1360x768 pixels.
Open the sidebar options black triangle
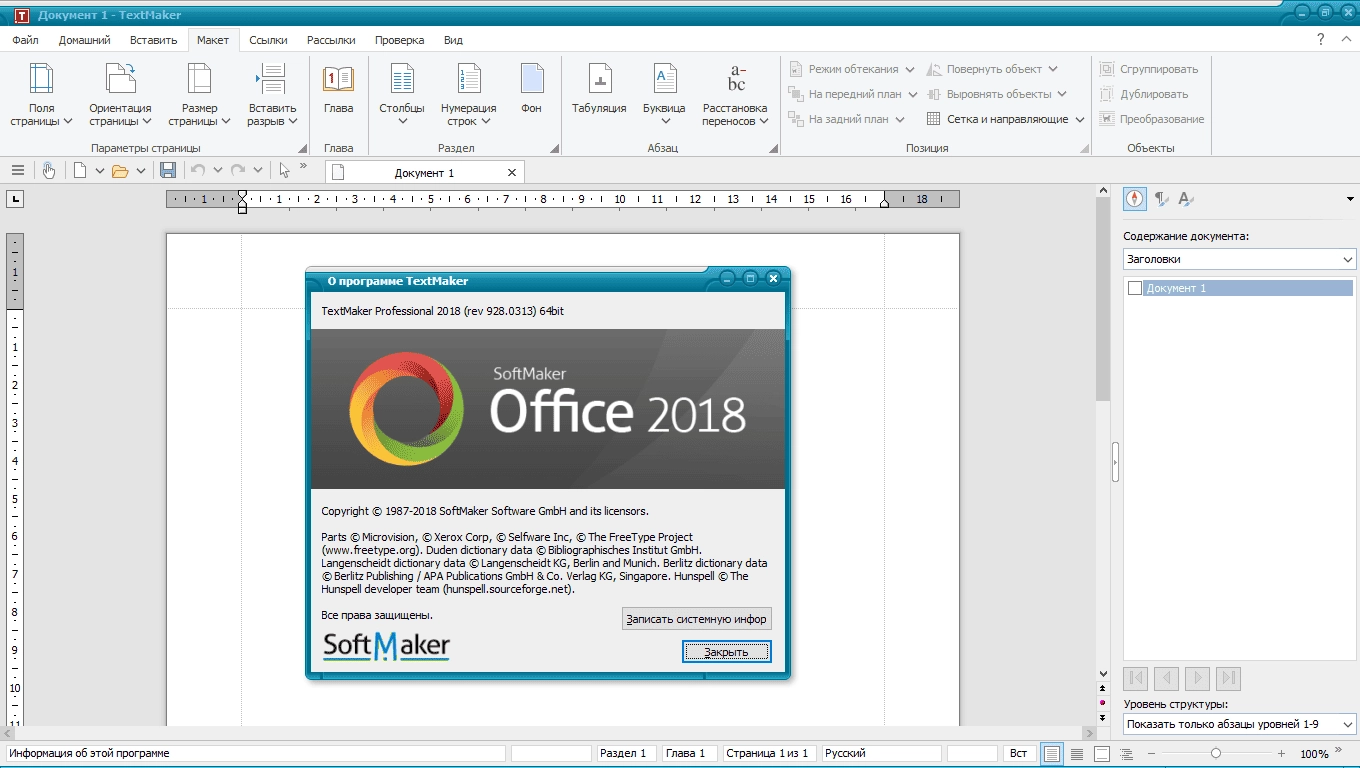(1350, 199)
